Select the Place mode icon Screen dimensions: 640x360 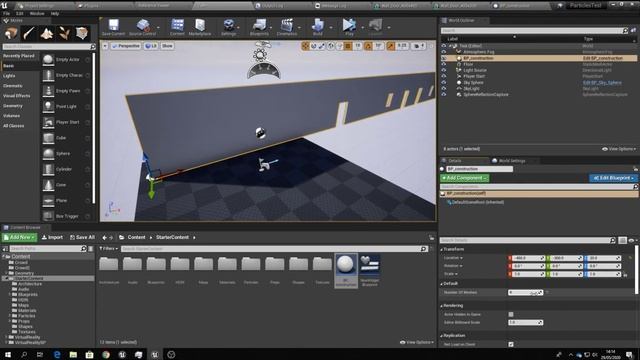pos(11,33)
